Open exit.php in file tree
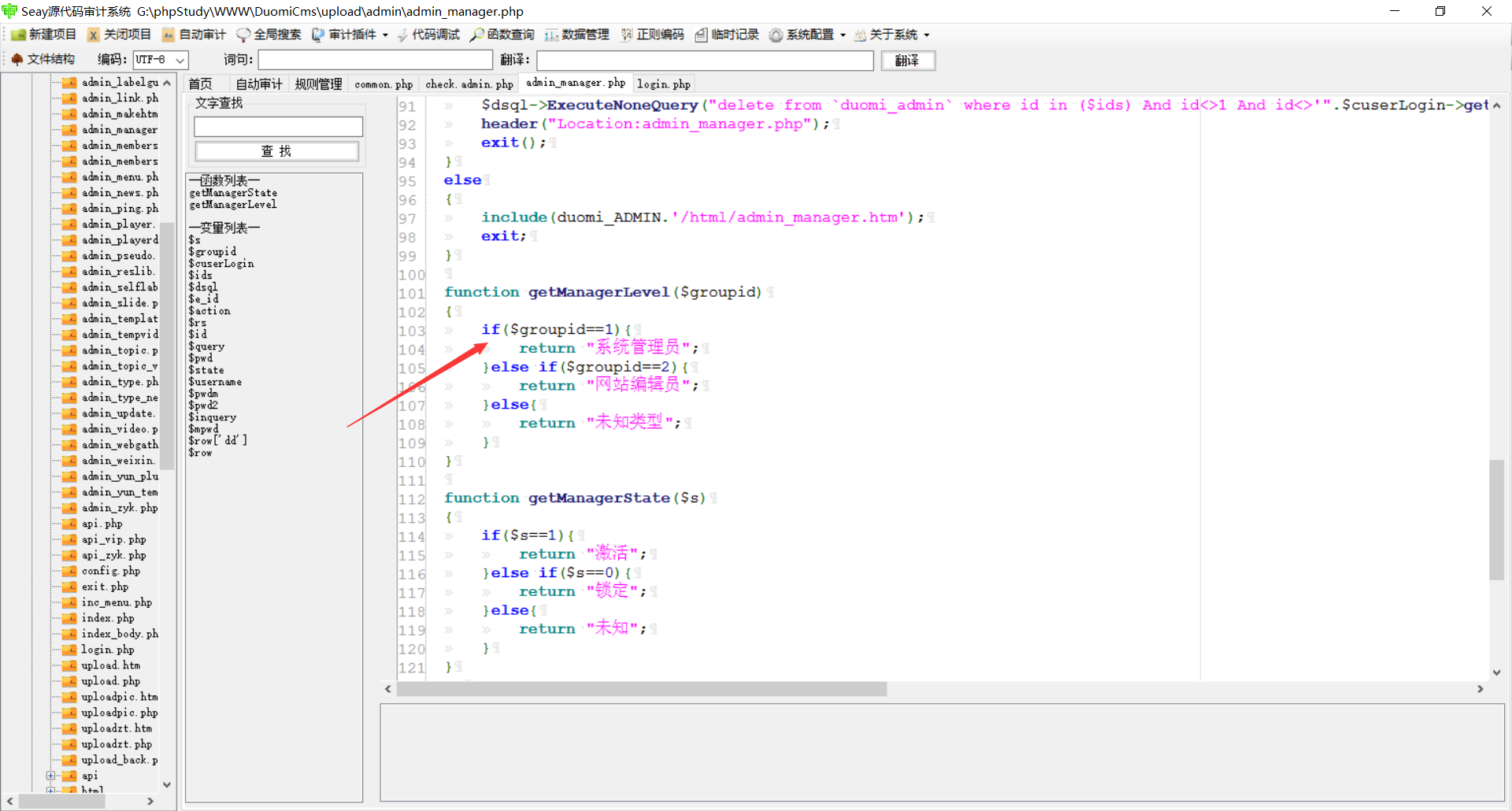1512x811 pixels. [105, 586]
